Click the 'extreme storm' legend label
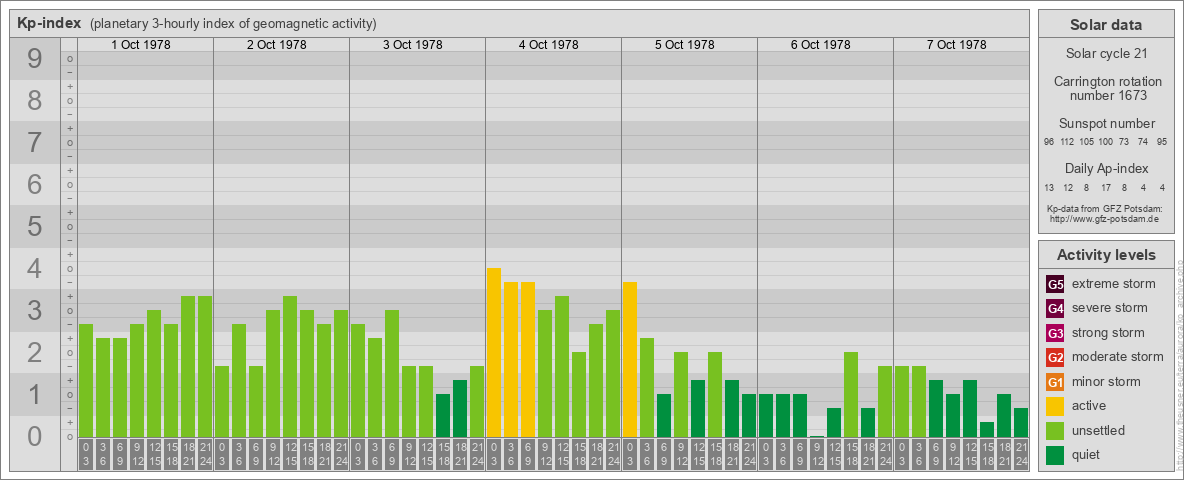This screenshot has height=480, width=1184. [x=1114, y=284]
